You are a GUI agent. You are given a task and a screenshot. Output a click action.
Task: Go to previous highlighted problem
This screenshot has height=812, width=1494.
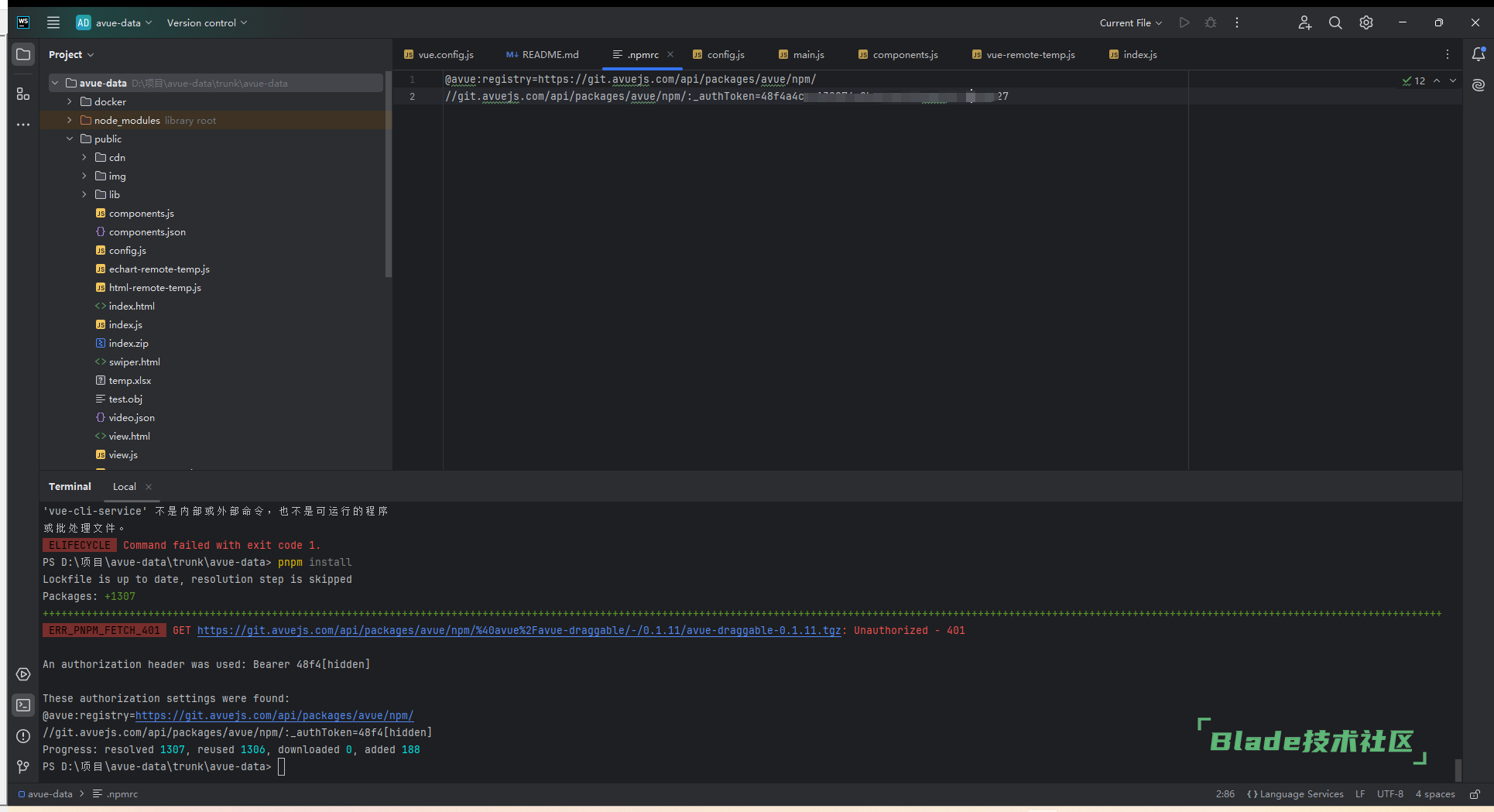[1437, 81]
